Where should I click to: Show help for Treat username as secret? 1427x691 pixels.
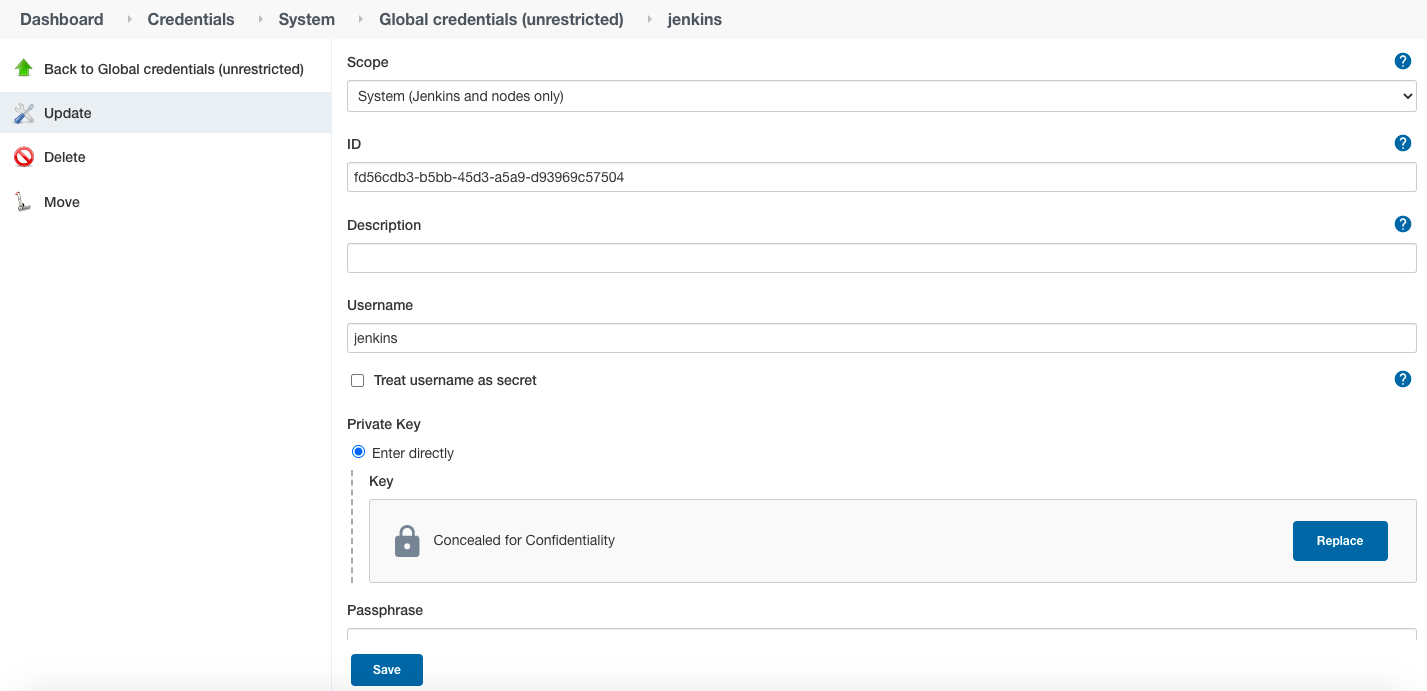pyautogui.click(x=1402, y=379)
